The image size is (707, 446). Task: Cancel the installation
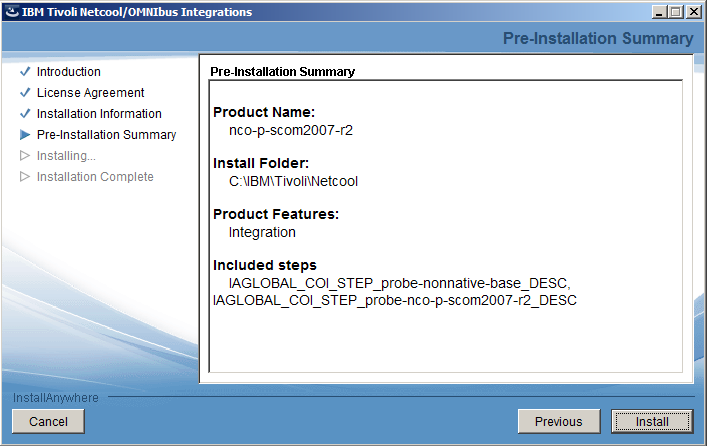point(48,421)
